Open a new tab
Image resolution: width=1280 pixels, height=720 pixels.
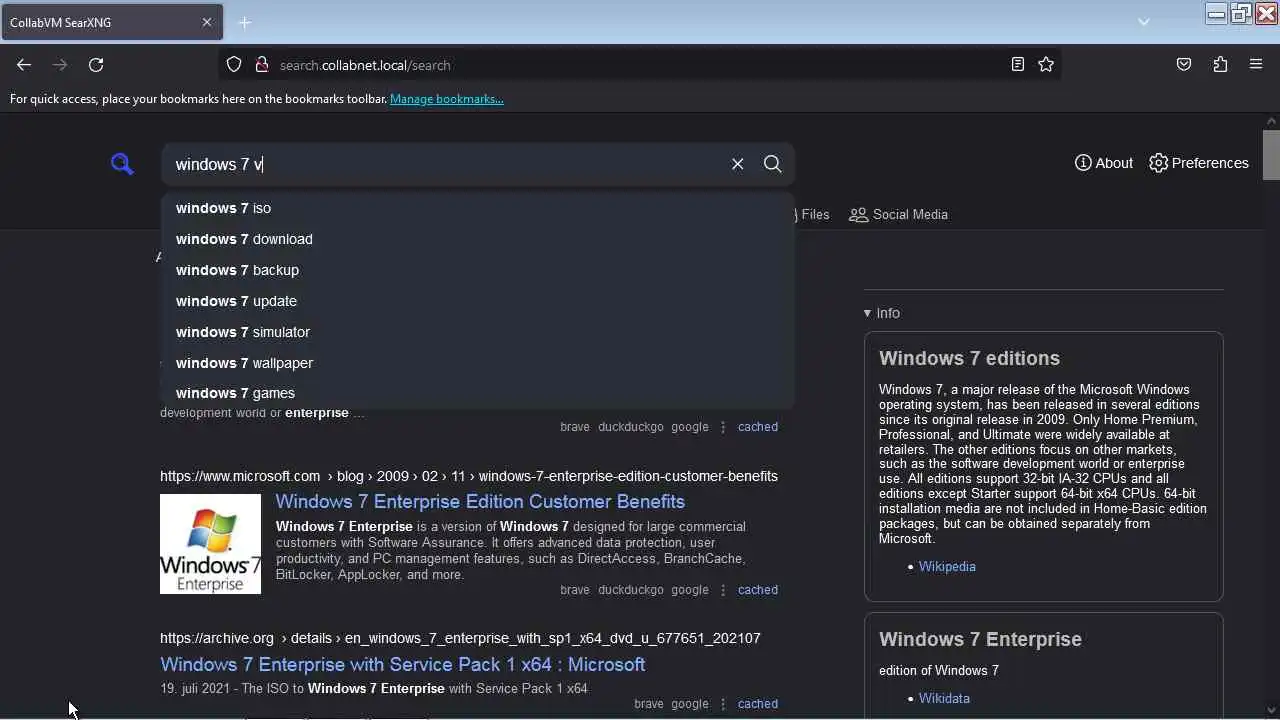point(244,22)
